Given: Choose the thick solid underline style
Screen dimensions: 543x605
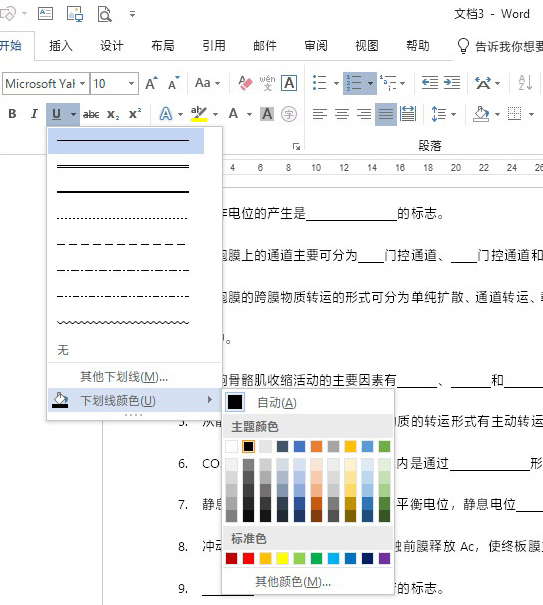Looking at the screenshot, I should (126, 192).
